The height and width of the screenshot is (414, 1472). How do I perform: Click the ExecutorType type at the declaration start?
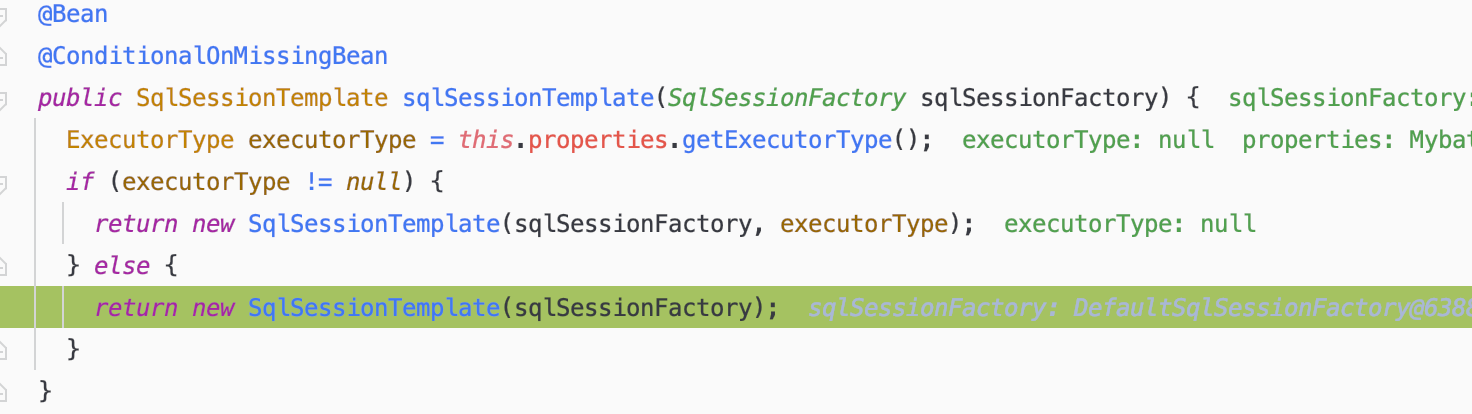[x=150, y=140]
